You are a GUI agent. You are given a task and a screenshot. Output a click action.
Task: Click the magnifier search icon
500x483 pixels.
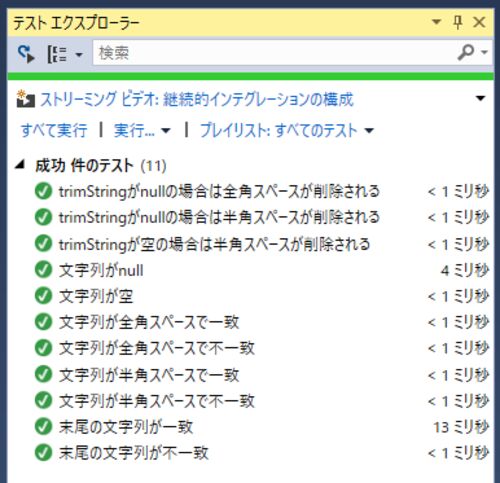pyautogui.click(x=466, y=52)
